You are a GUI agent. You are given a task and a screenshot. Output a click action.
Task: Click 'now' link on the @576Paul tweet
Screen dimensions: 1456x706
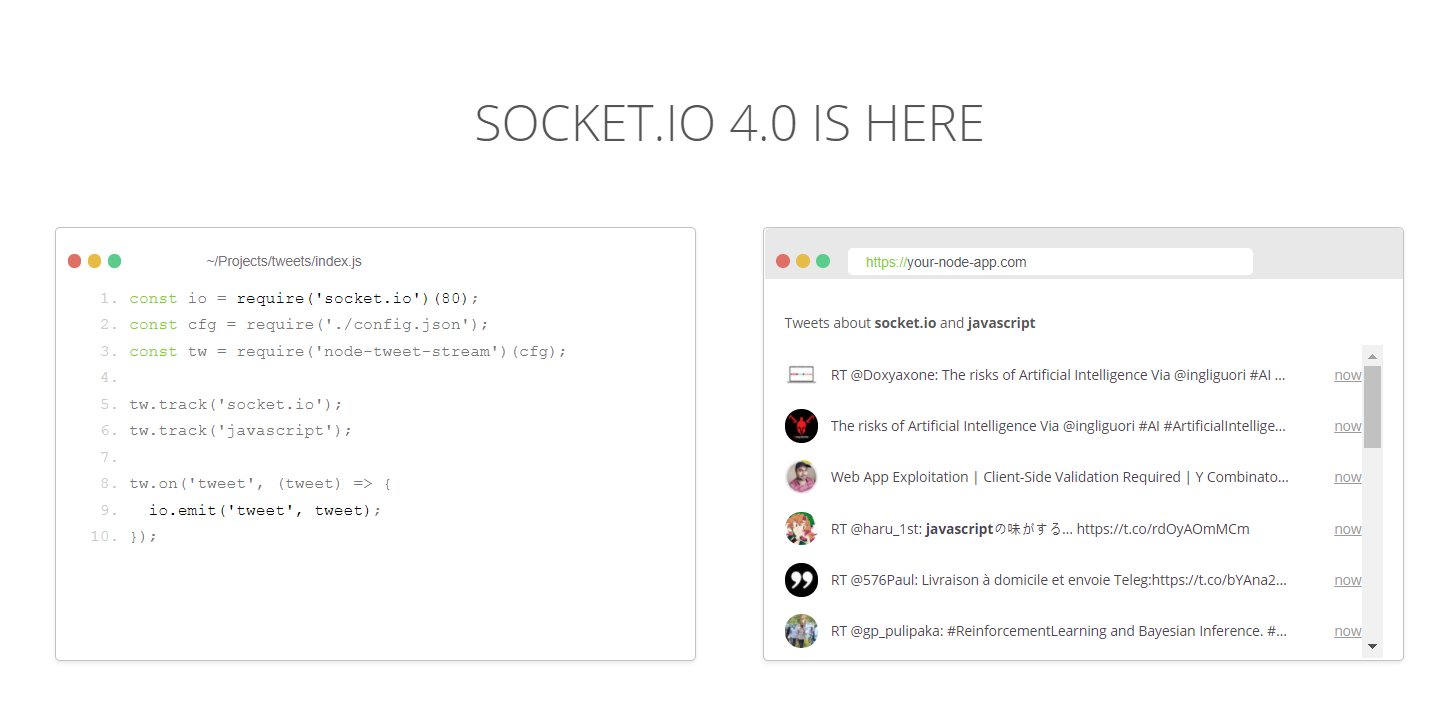[1348, 580]
